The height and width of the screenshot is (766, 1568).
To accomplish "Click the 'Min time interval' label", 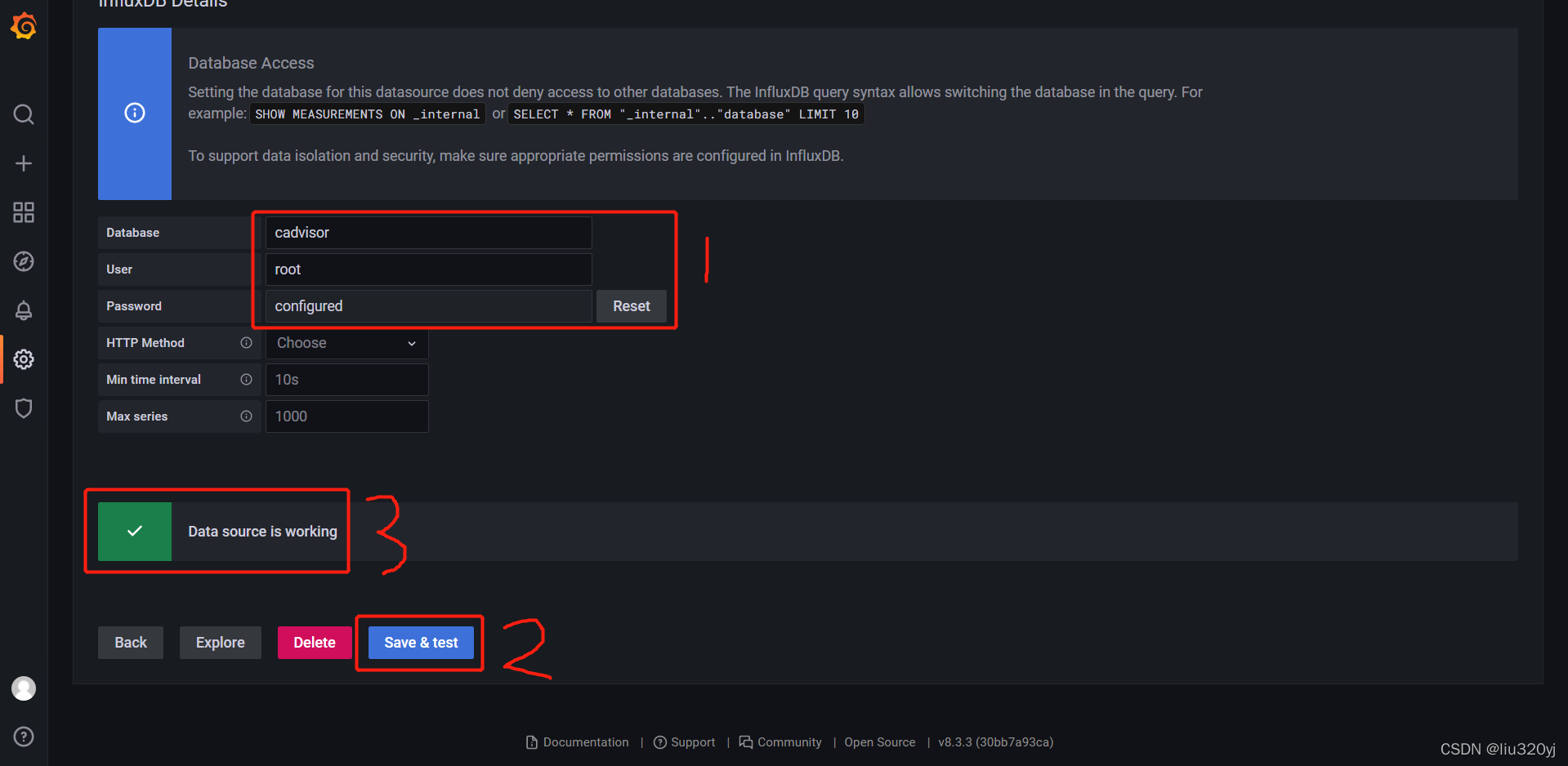I will pyautogui.click(x=154, y=380).
